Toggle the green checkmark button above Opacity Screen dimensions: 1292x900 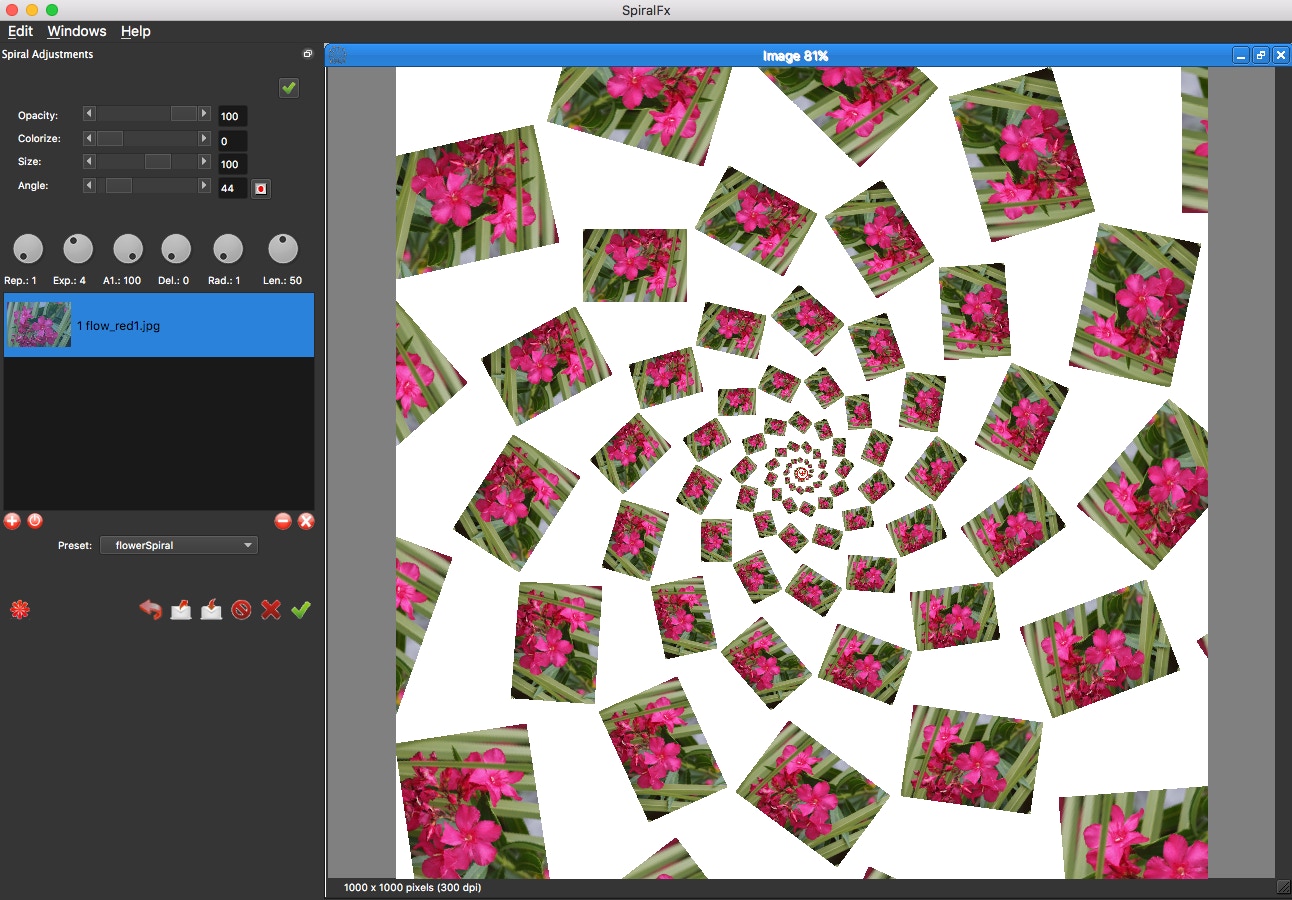[x=289, y=88]
